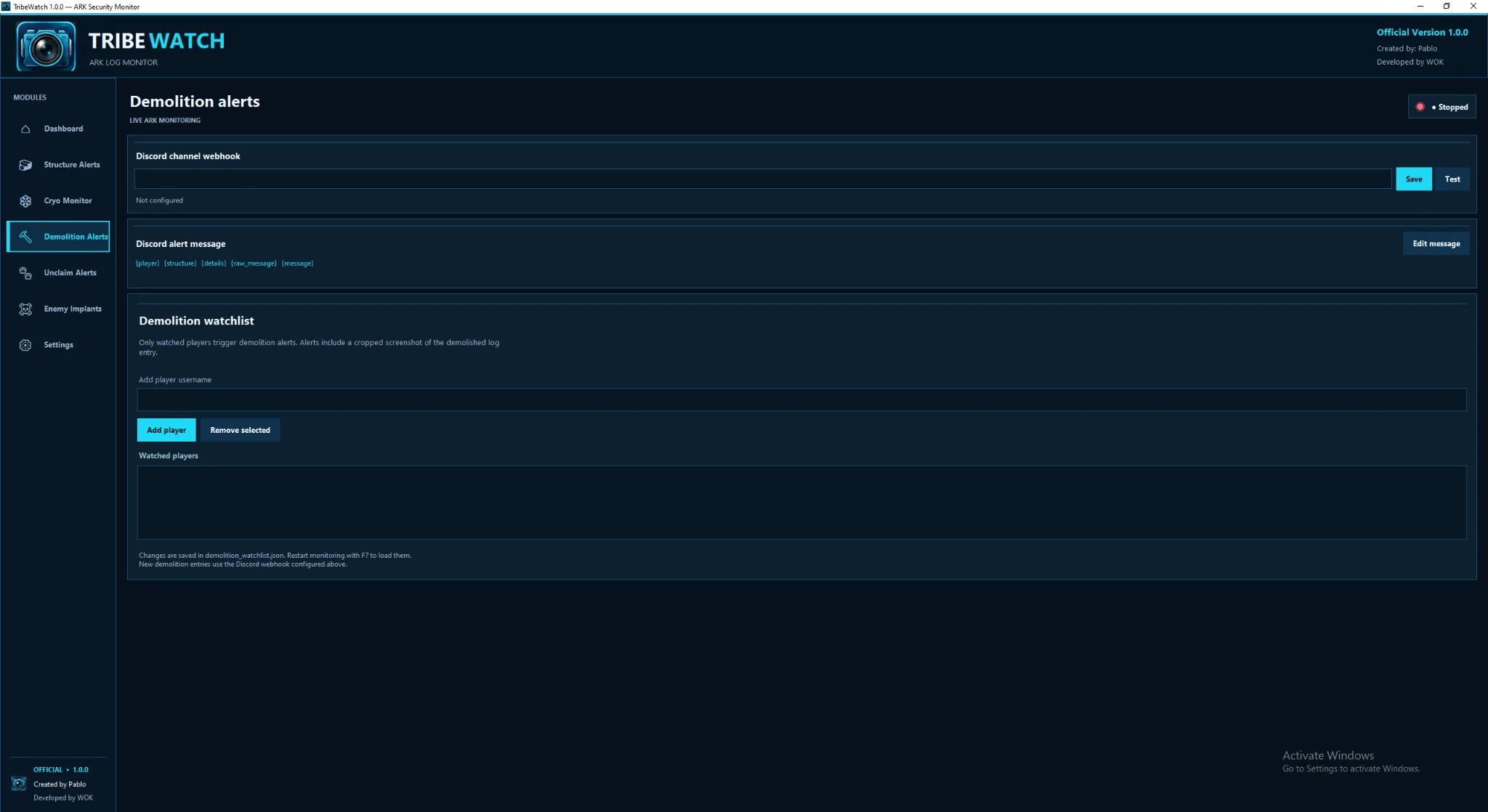Click the small camera icon in sidebar footer

pos(19,784)
